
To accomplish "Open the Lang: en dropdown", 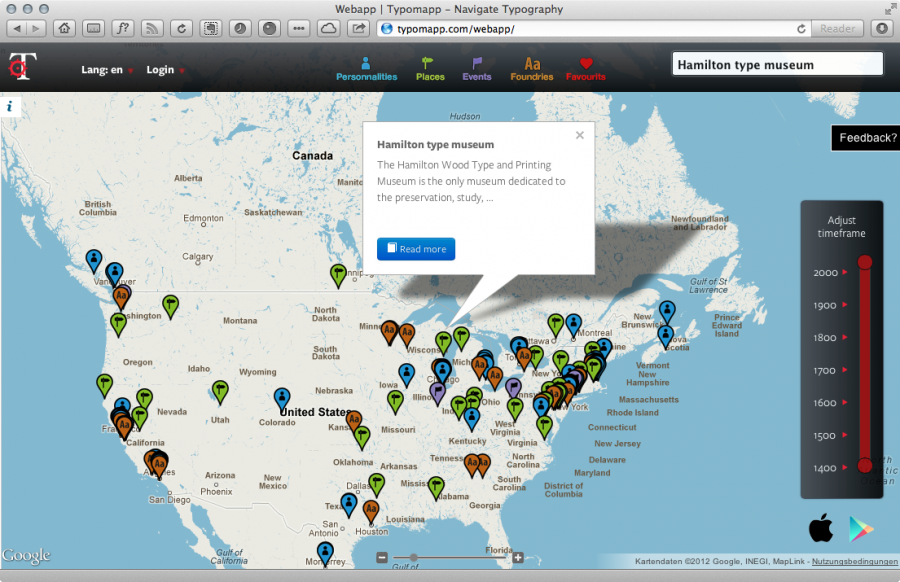I will point(107,70).
